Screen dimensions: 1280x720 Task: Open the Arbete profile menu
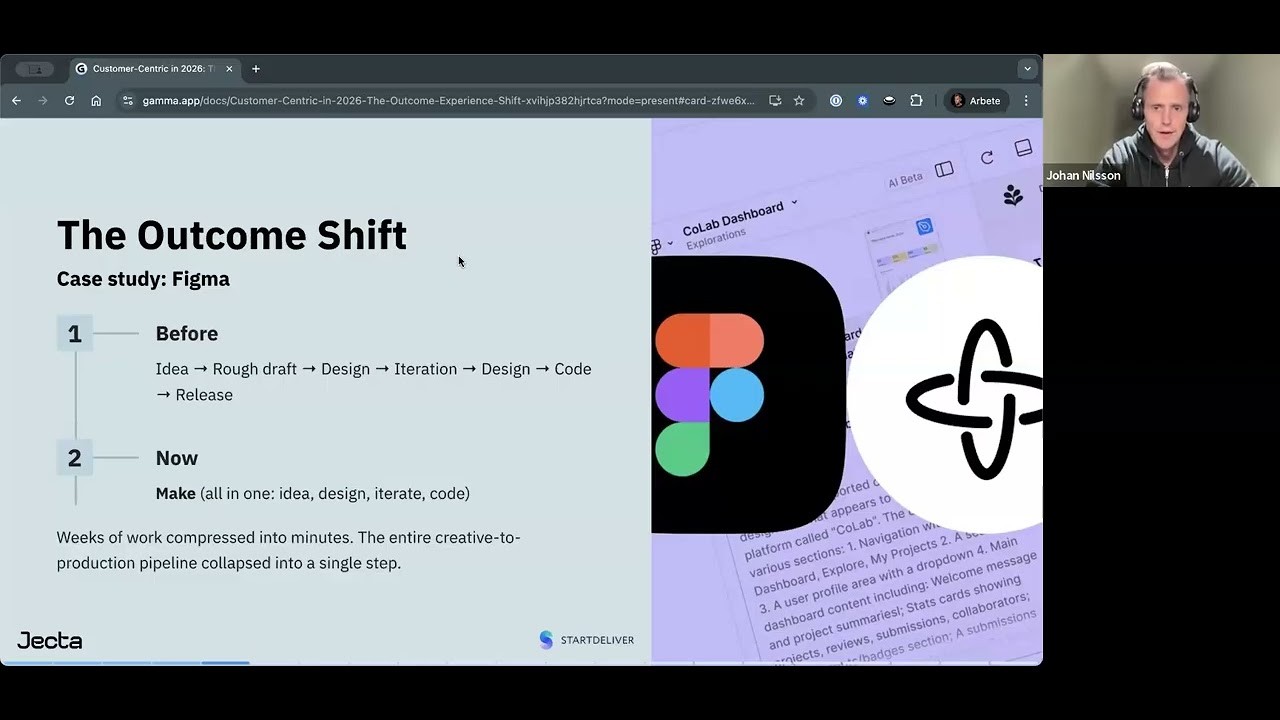(976, 101)
